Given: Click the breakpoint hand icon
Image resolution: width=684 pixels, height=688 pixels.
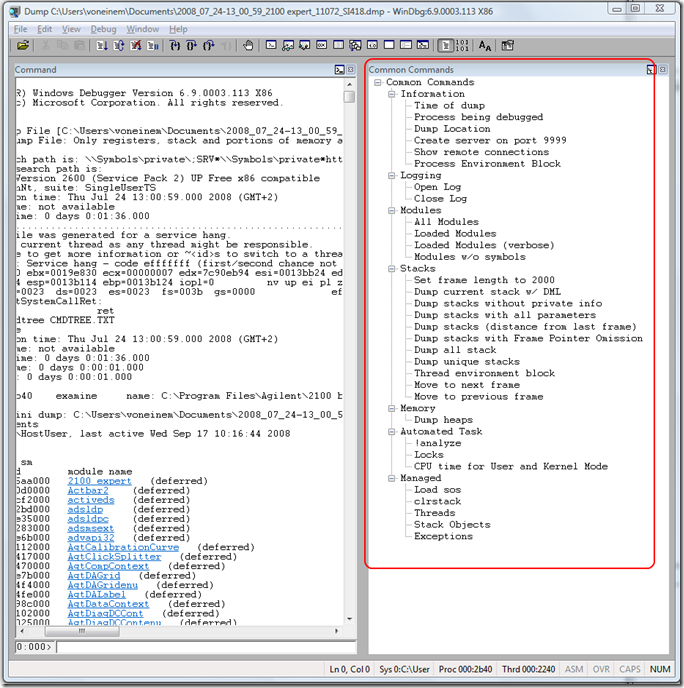Looking at the screenshot, I should 248,45.
